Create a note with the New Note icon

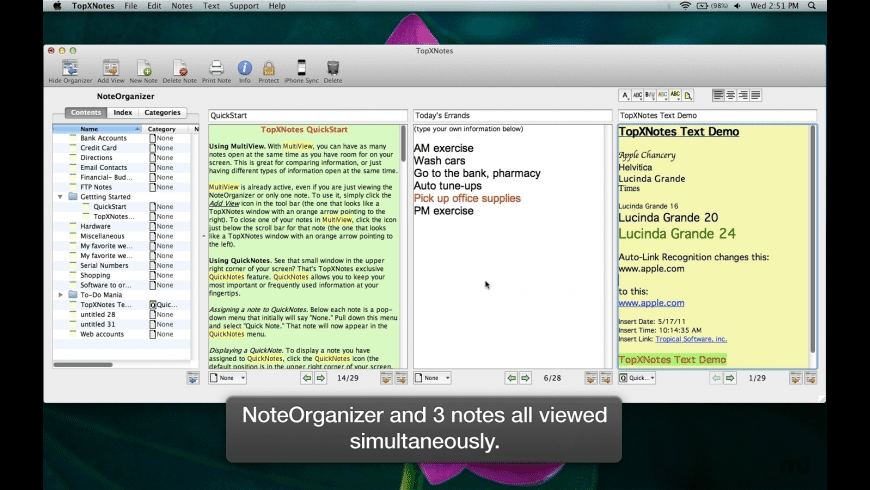(x=145, y=68)
